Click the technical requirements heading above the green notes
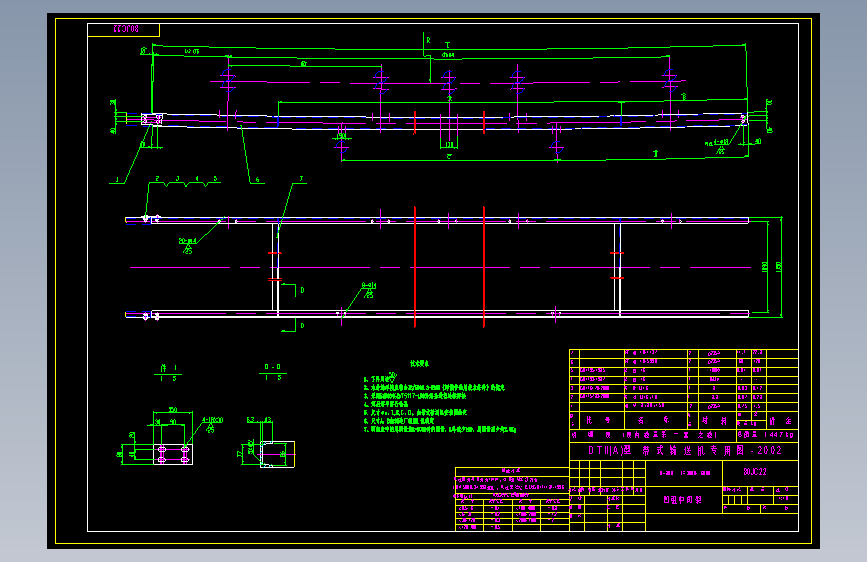This screenshot has width=867, height=562. click(x=419, y=363)
